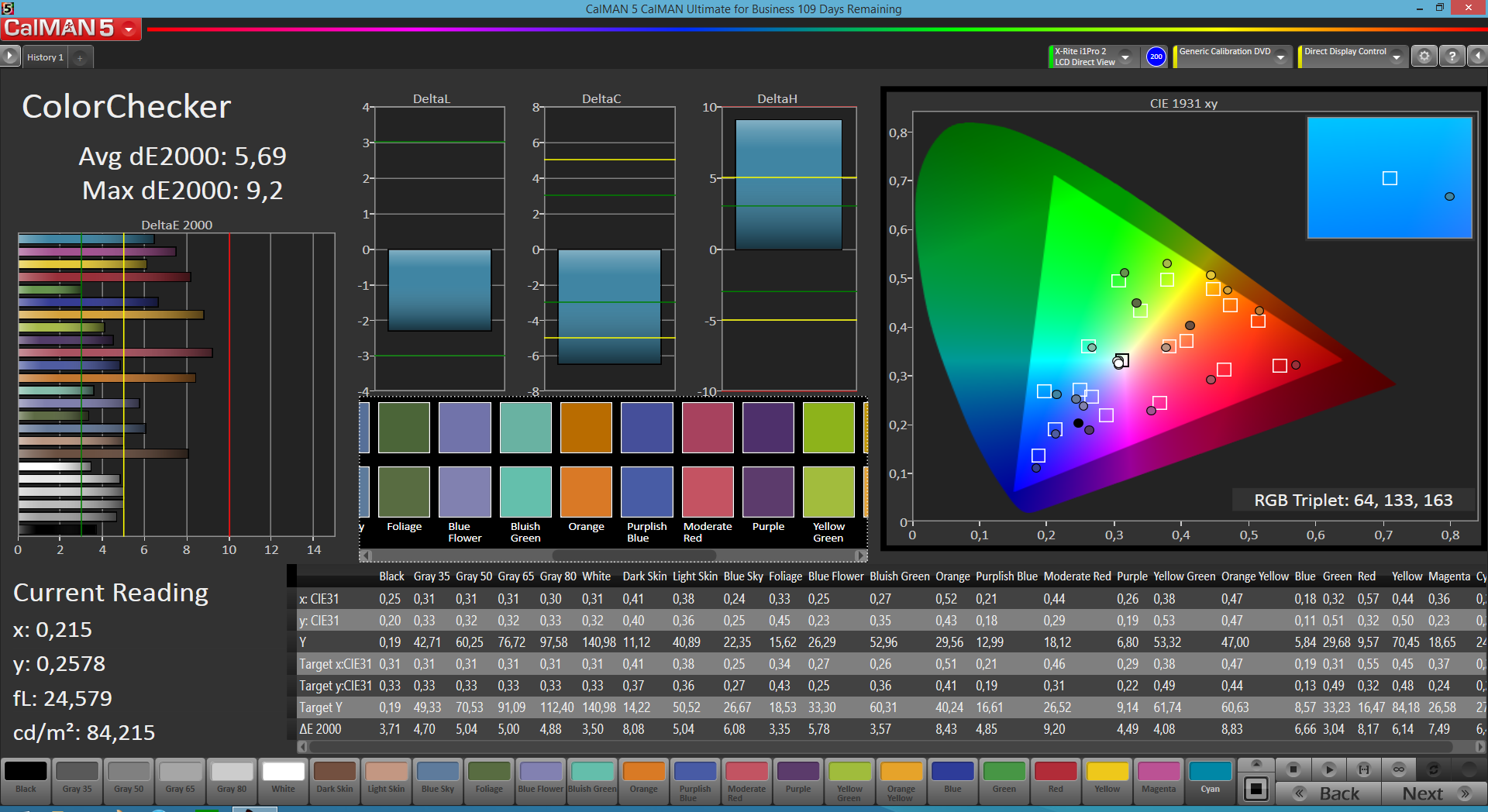Click the cyan color preview in CIE chart

pos(1390,177)
